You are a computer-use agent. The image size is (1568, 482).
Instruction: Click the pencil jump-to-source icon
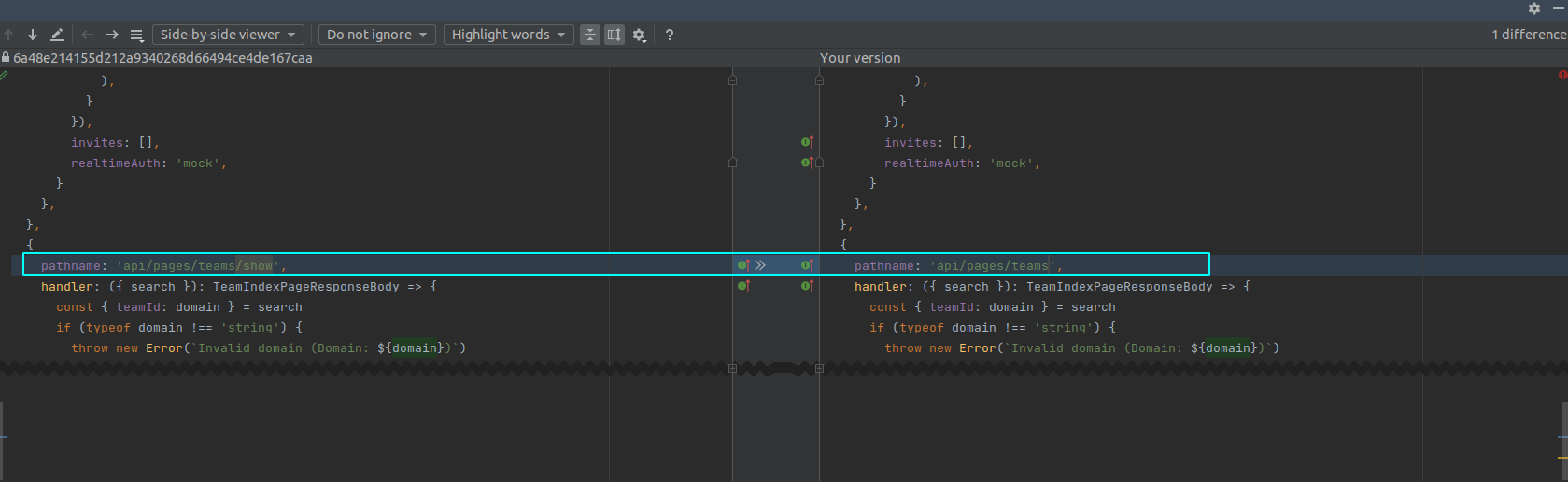point(57,35)
